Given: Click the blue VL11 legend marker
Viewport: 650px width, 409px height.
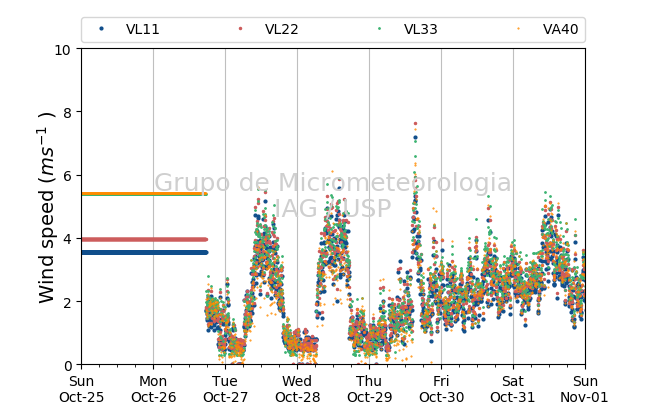Looking at the screenshot, I should [x=102, y=29].
